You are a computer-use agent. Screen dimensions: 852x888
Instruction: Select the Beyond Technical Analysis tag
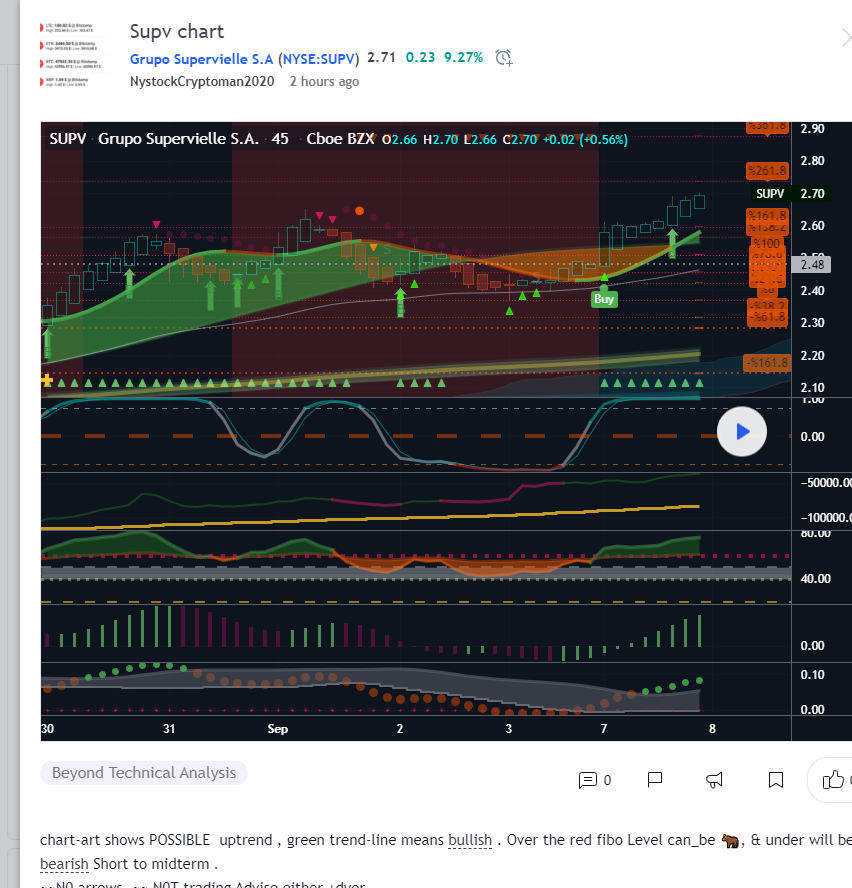[144, 773]
